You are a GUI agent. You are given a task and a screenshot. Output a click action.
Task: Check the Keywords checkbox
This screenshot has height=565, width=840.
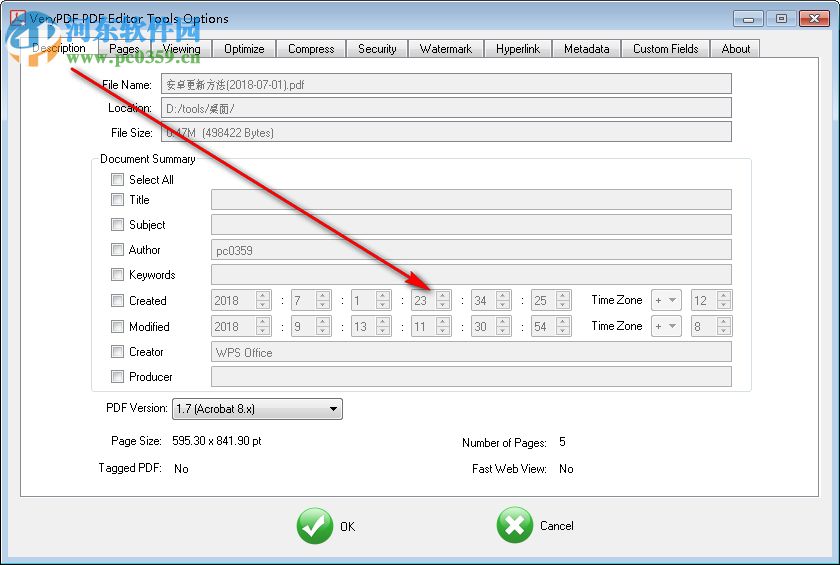tap(117, 275)
